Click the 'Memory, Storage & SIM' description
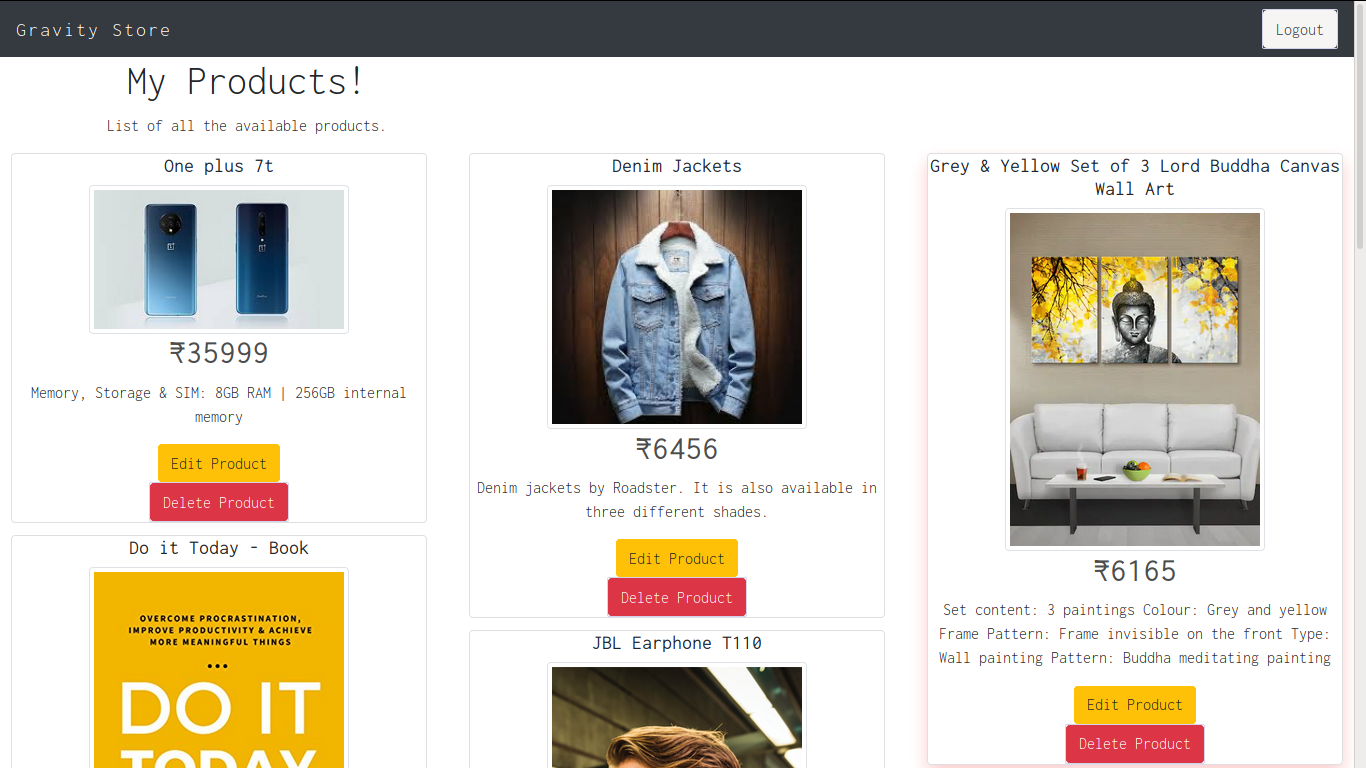 (219, 405)
